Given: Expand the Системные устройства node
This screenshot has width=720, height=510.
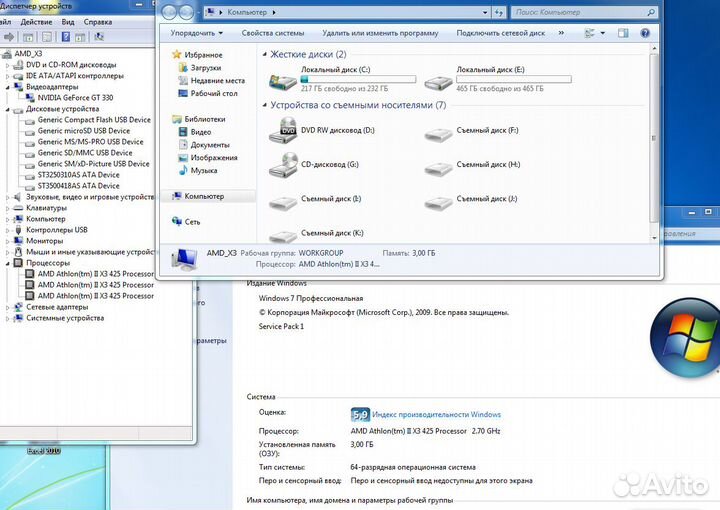Looking at the screenshot, I should [x=7, y=319].
